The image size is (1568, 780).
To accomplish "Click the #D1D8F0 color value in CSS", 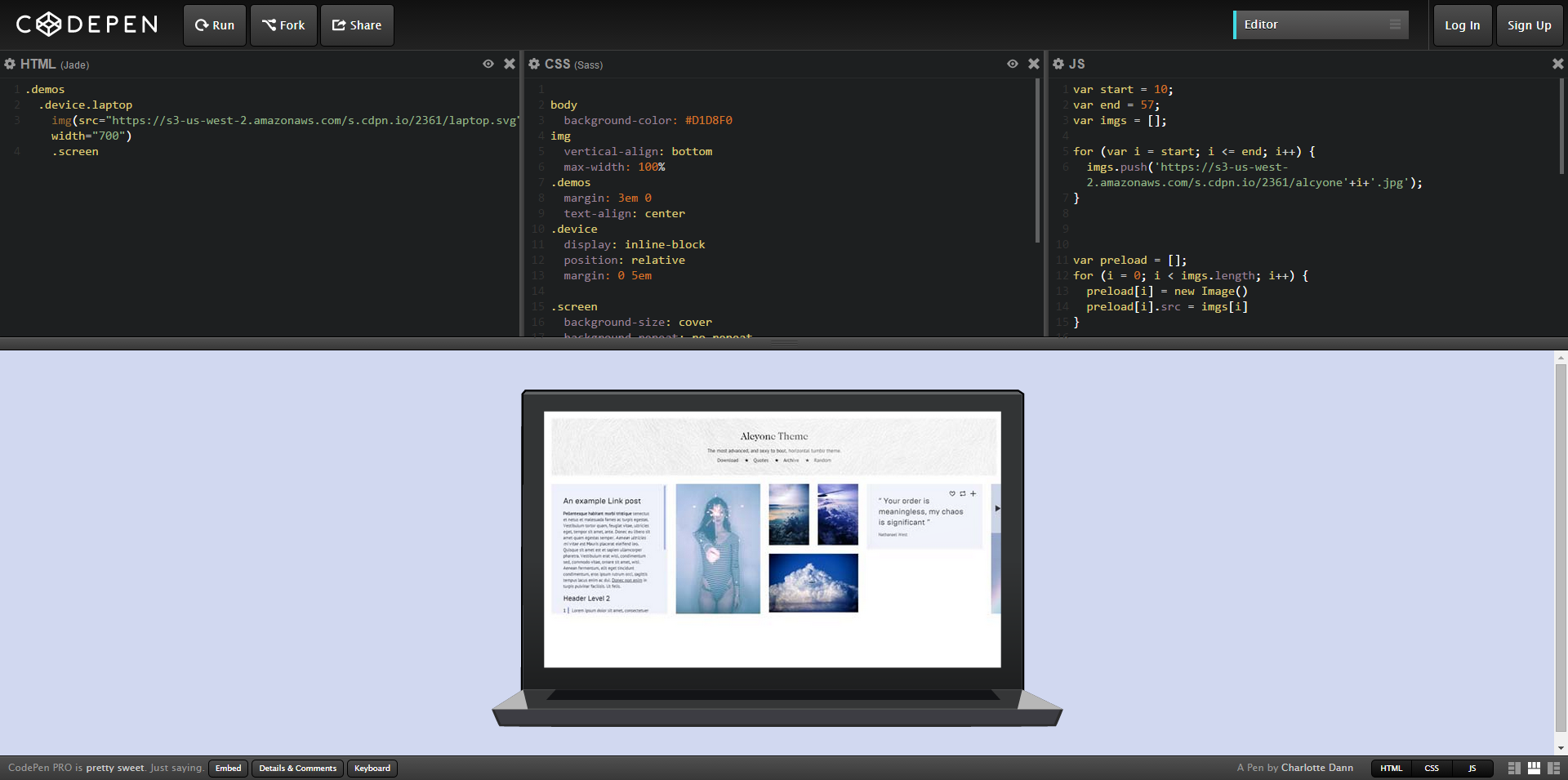I will click(x=709, y=120).
